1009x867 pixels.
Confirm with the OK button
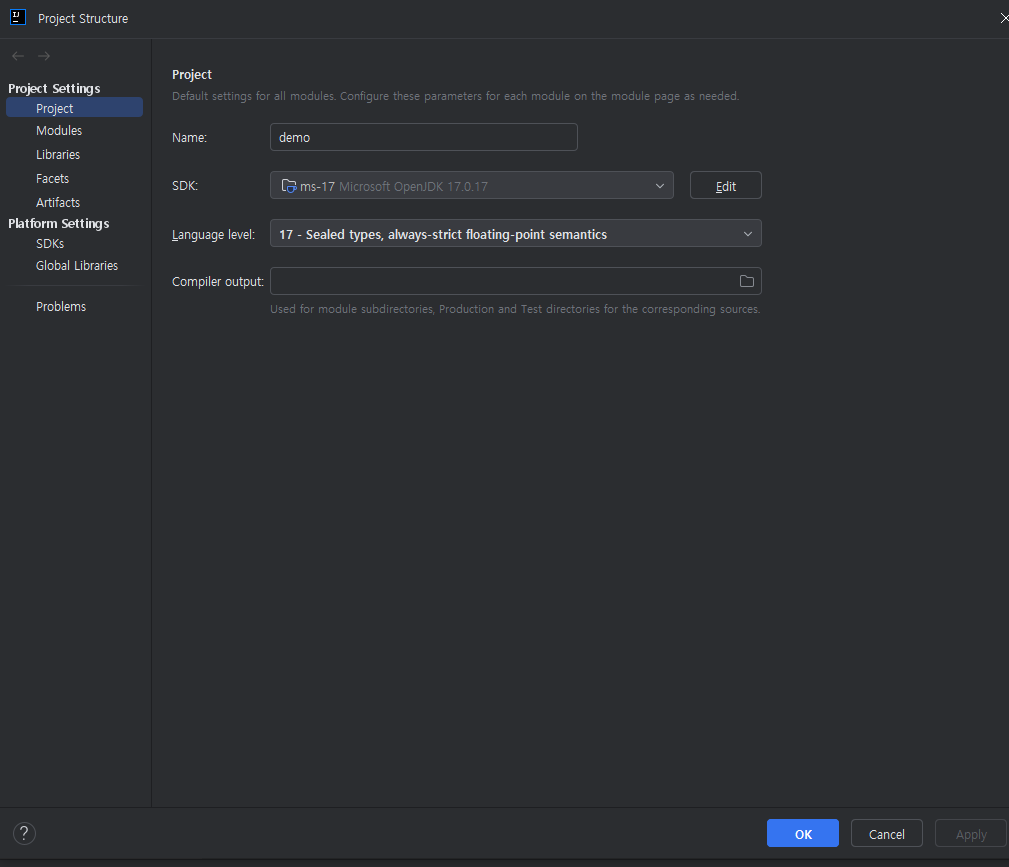tap(802, 834)
